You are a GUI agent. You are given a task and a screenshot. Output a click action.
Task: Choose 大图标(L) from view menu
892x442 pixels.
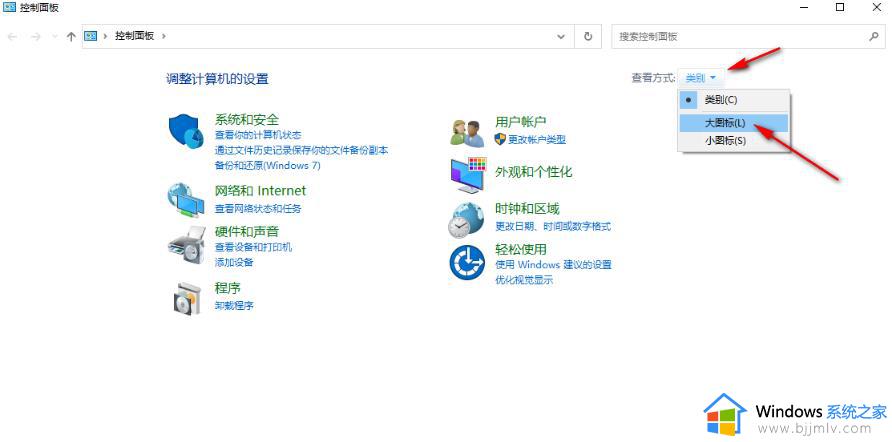(x=734, y=123)
